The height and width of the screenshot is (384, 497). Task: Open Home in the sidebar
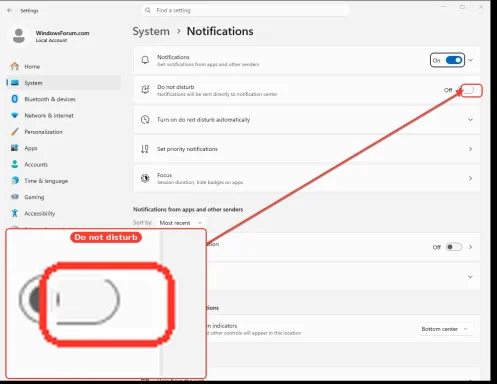pos(63,67)
